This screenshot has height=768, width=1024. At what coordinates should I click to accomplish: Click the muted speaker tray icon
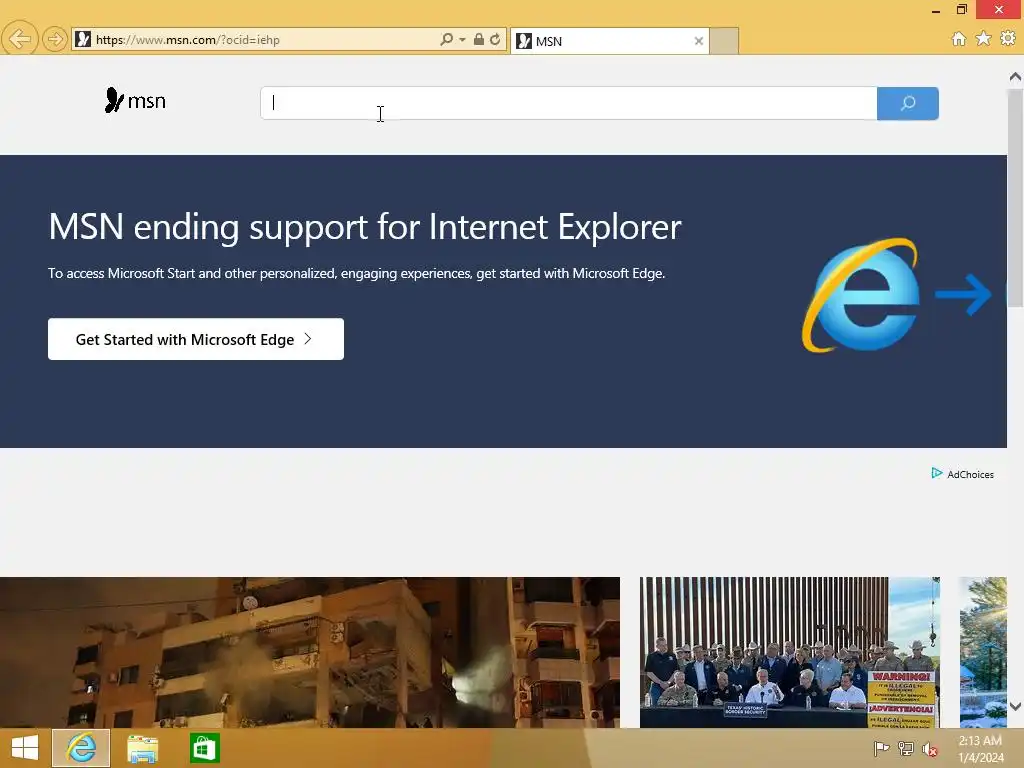click(x=930, y=749)
